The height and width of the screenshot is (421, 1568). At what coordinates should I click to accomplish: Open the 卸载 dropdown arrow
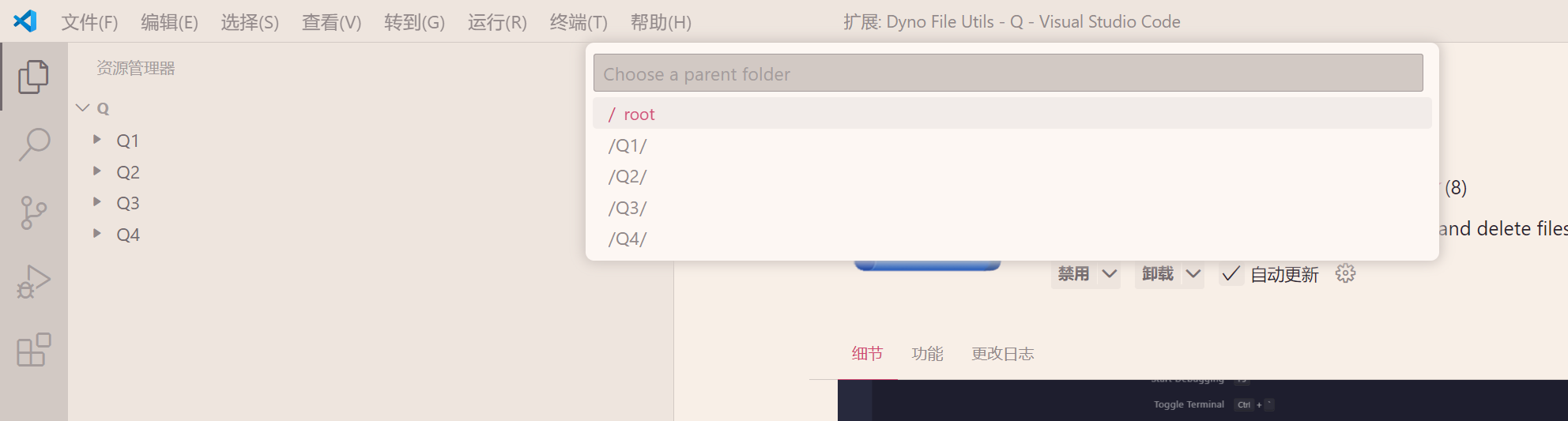1193,274
